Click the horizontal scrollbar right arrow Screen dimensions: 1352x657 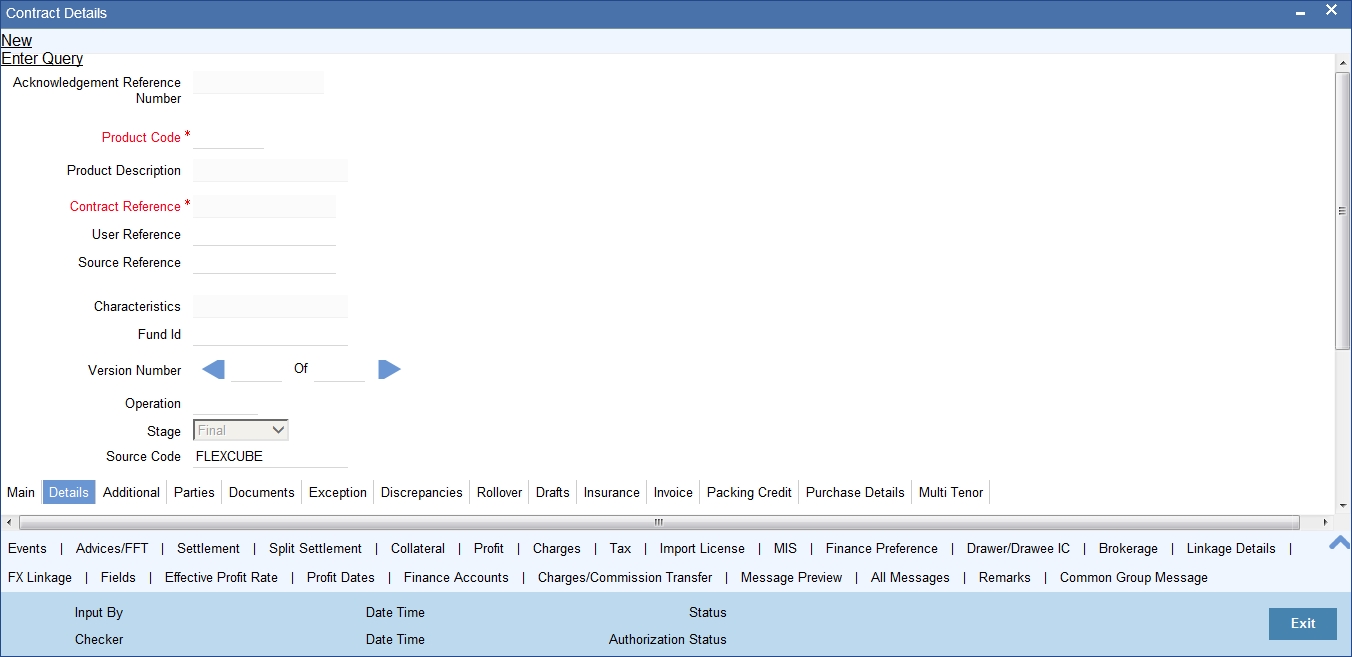(1326, 522)
